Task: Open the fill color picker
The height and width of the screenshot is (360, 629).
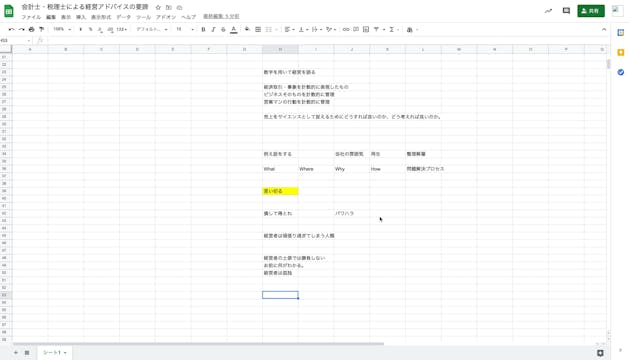Action: coord(248,29)
